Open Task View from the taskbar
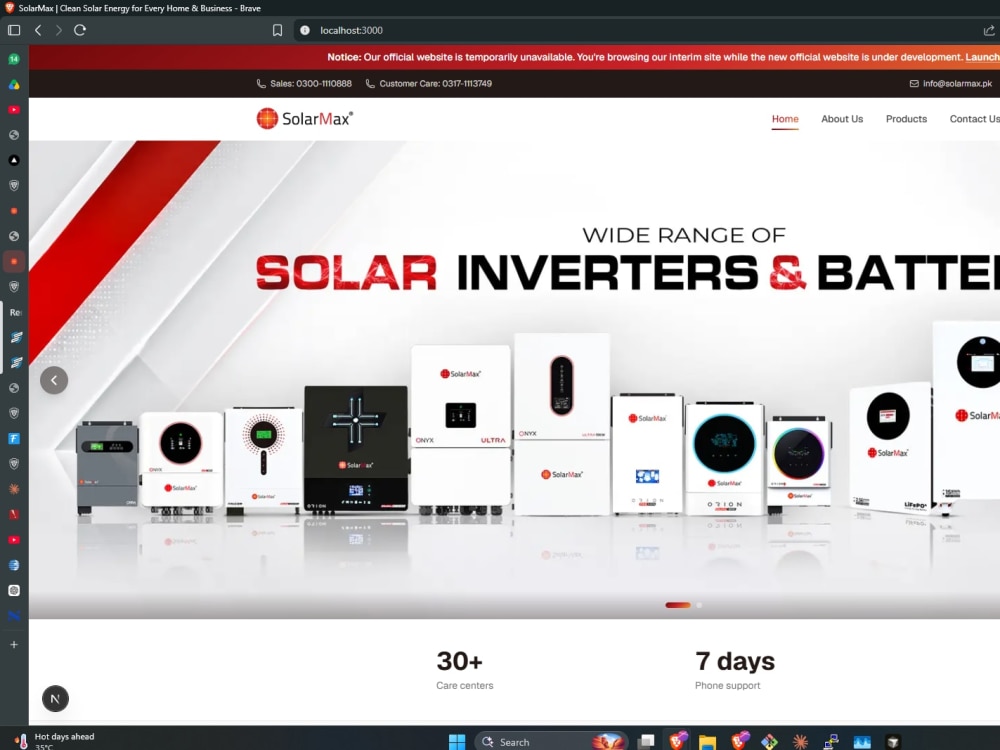 [x=646, y=742]
